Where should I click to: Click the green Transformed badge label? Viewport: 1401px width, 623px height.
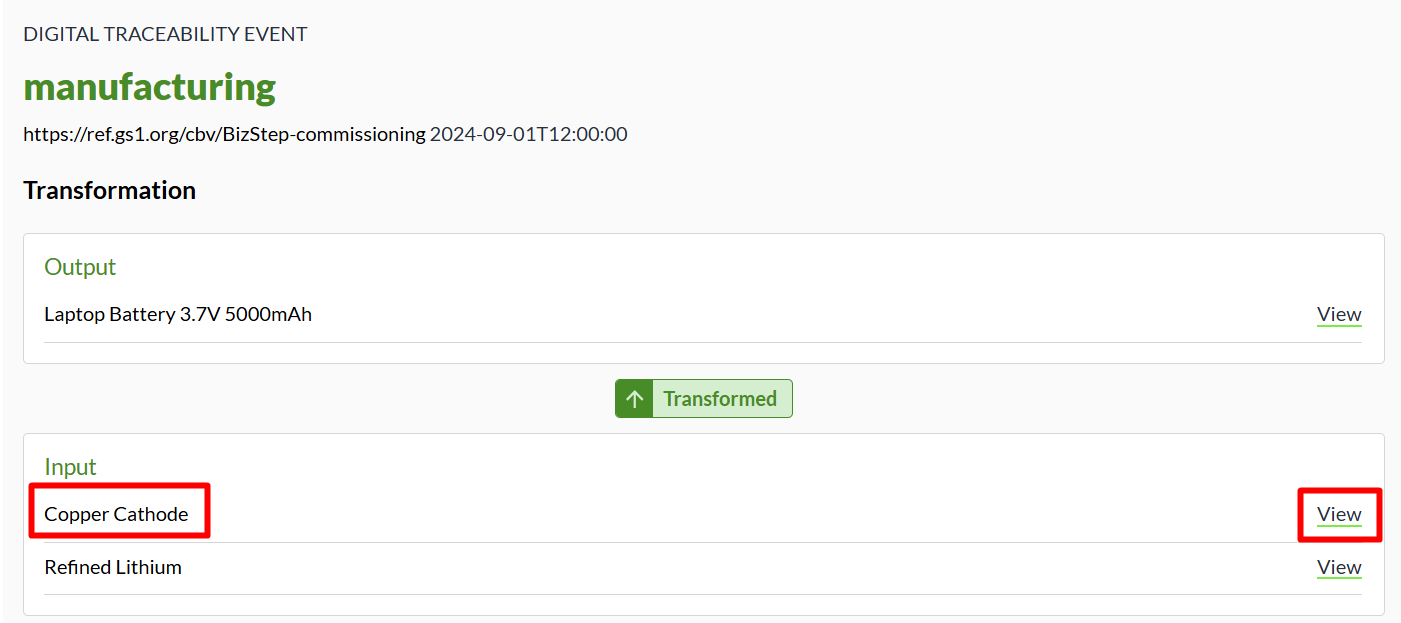[720, 399]
